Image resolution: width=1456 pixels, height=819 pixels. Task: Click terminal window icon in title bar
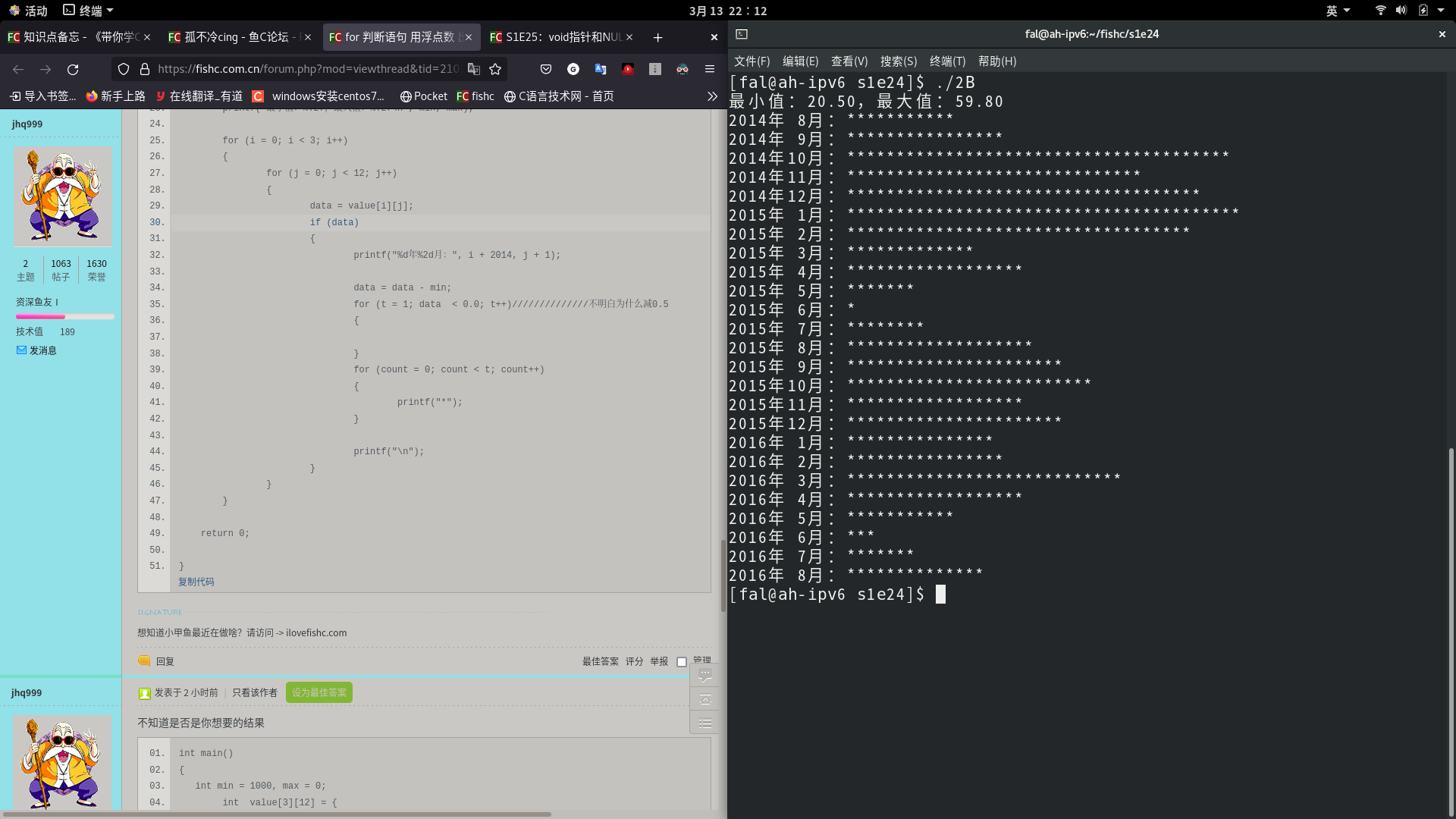pos(742,34)
